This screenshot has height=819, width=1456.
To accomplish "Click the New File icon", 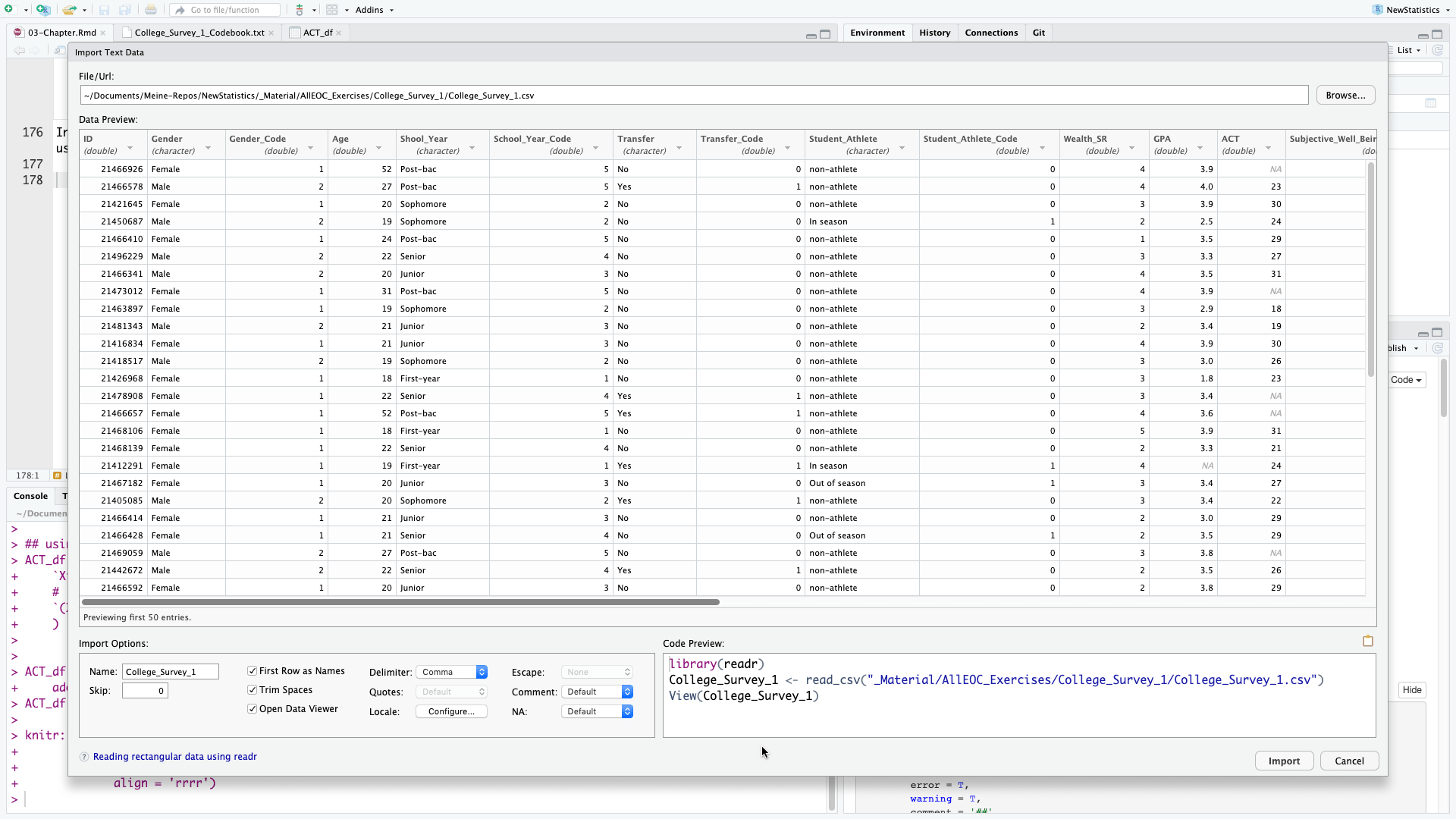I will (9, 10).
